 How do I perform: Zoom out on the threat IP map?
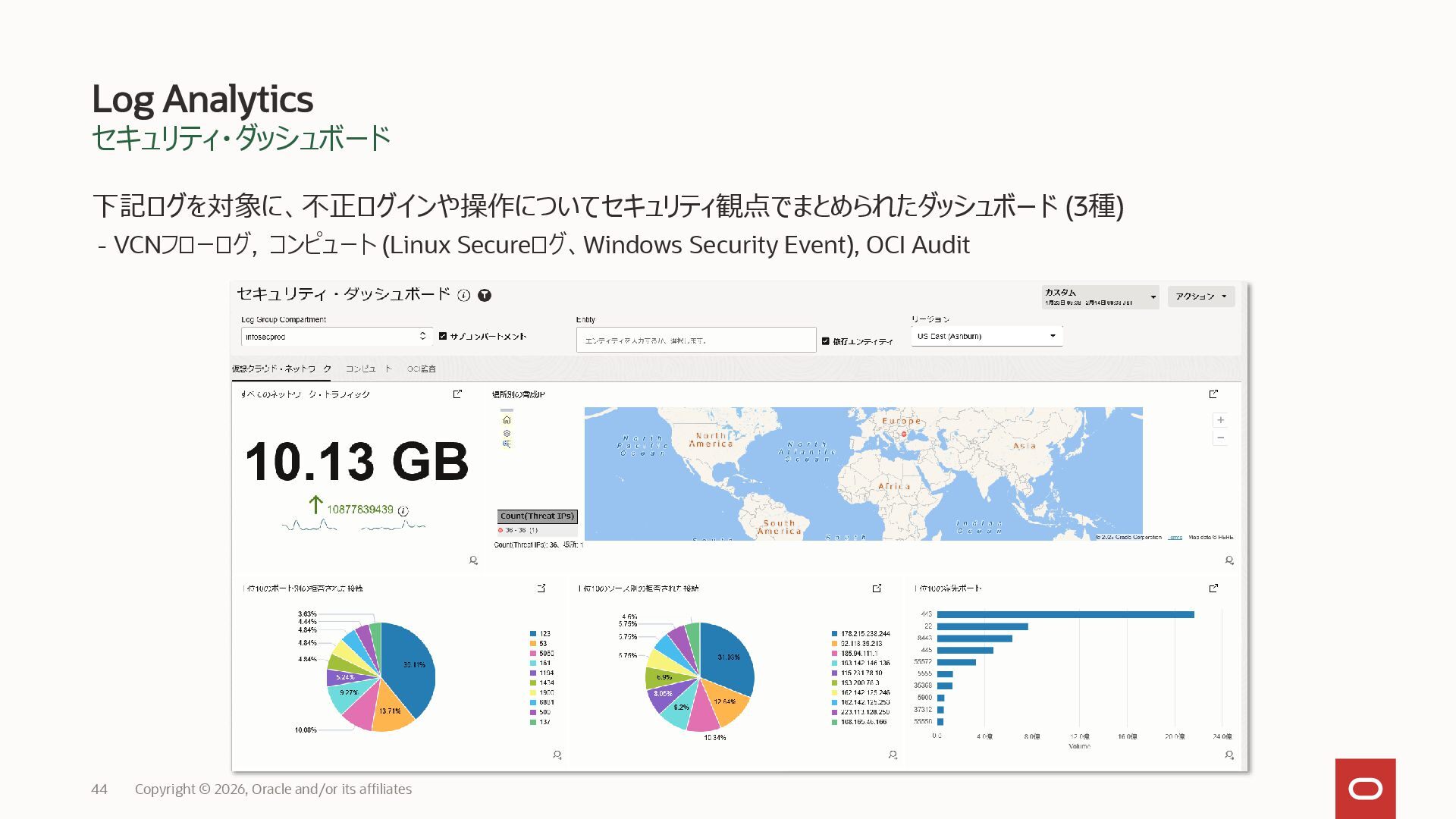coord(1220,438)
